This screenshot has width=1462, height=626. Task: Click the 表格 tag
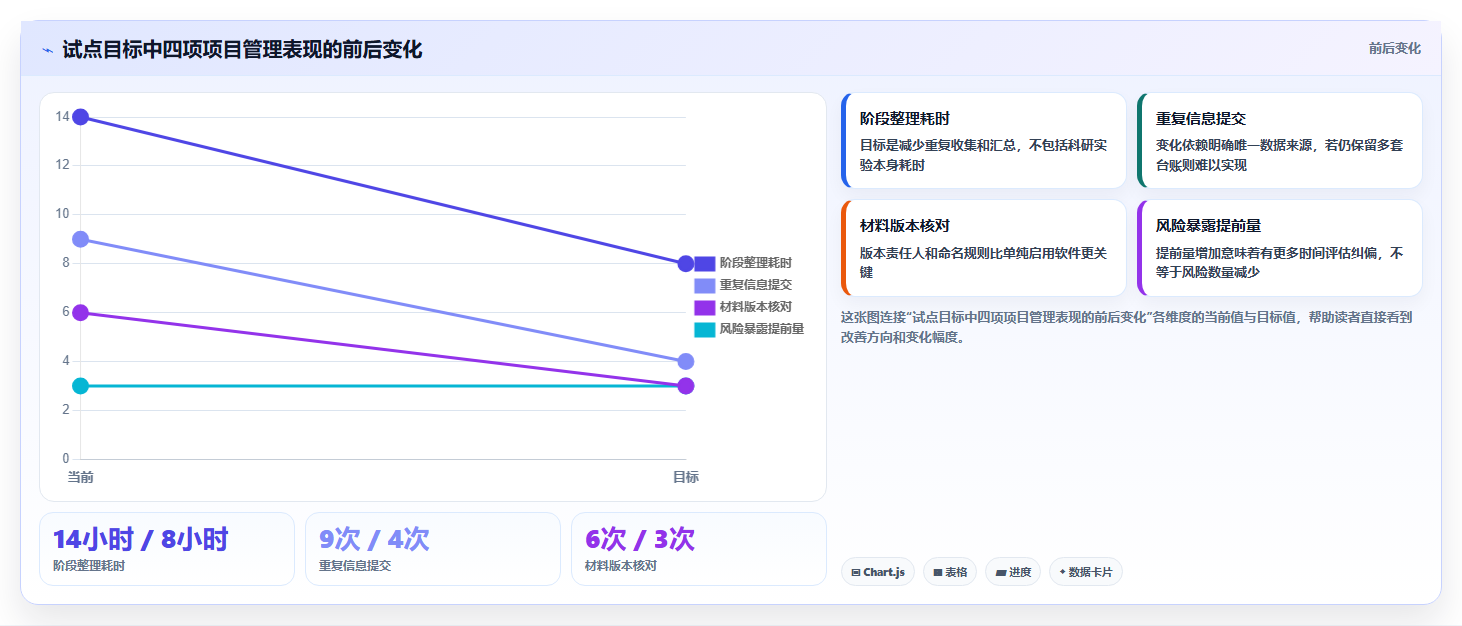950,572
